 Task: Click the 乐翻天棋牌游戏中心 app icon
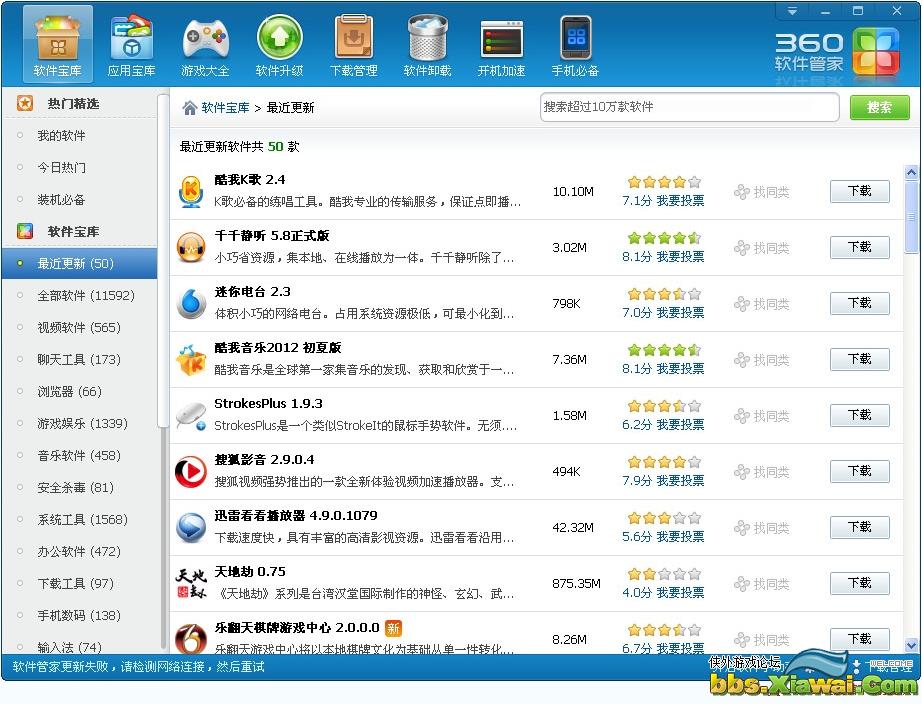point(191,639)
